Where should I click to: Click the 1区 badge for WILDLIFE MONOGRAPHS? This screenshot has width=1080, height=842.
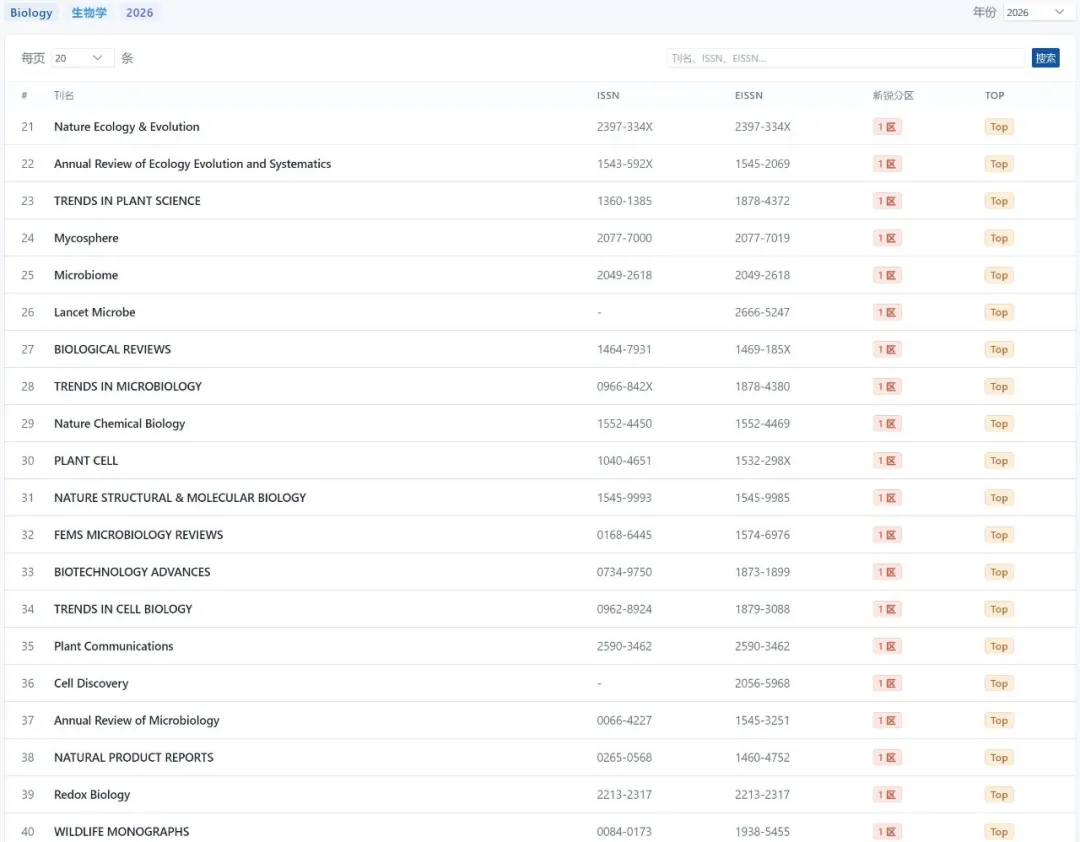coord(887,832)
